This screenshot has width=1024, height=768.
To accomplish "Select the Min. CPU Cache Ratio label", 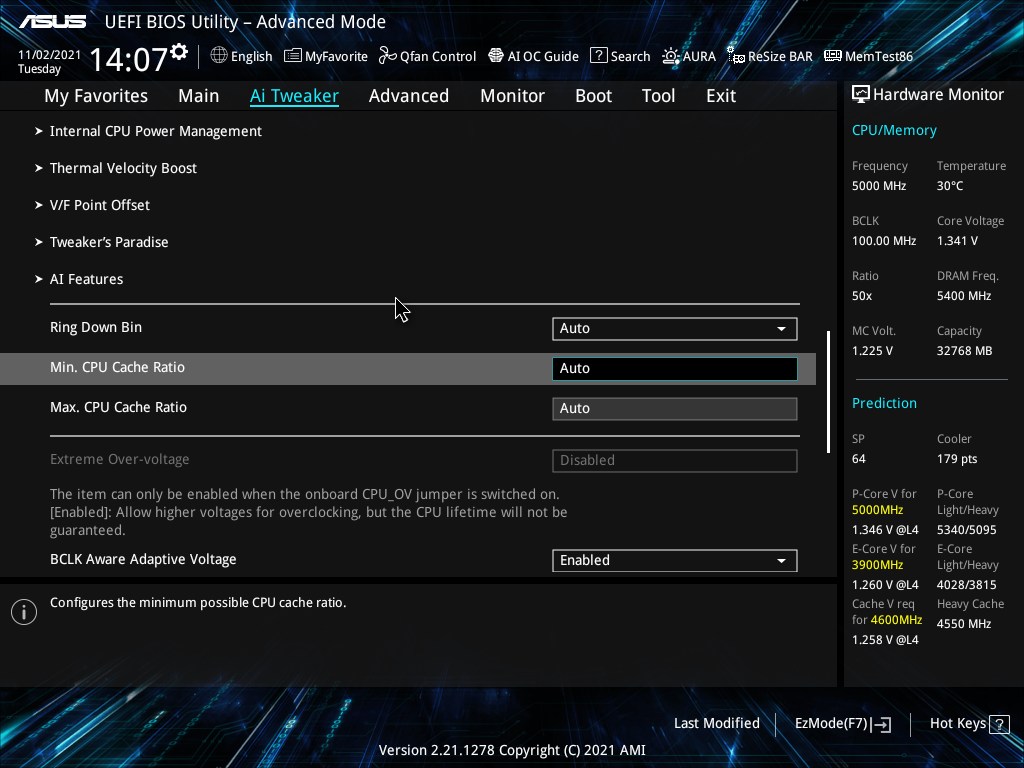I will coord(118,368).
